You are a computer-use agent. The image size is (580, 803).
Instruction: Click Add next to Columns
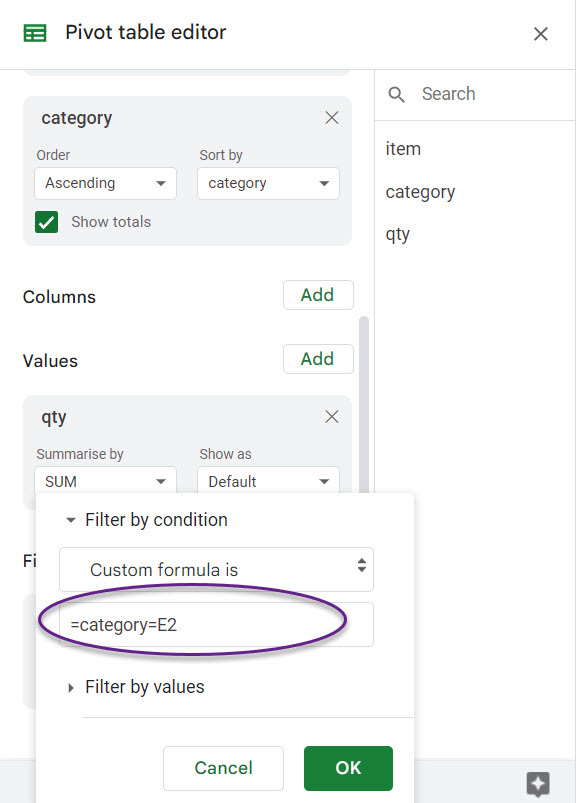pyautogui.click(x=318, y=295)
